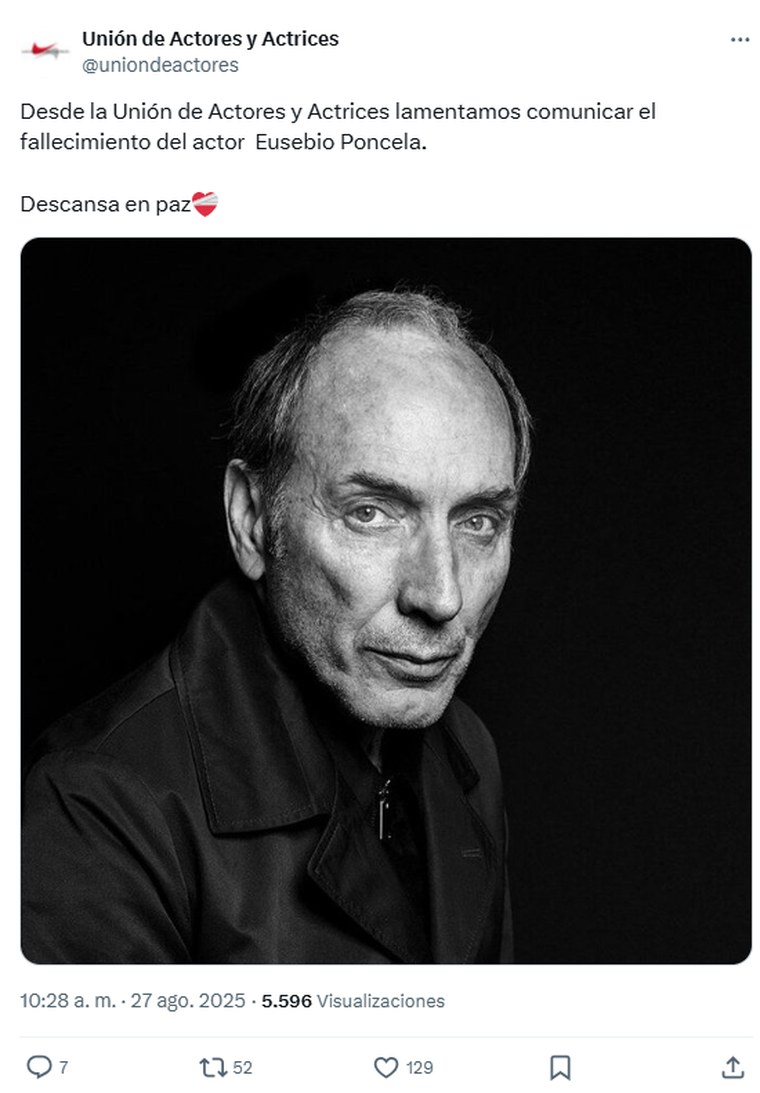Click the reply count number 7
The width and height of the screenshot is (760, 1093).
tap(64, 1067)
